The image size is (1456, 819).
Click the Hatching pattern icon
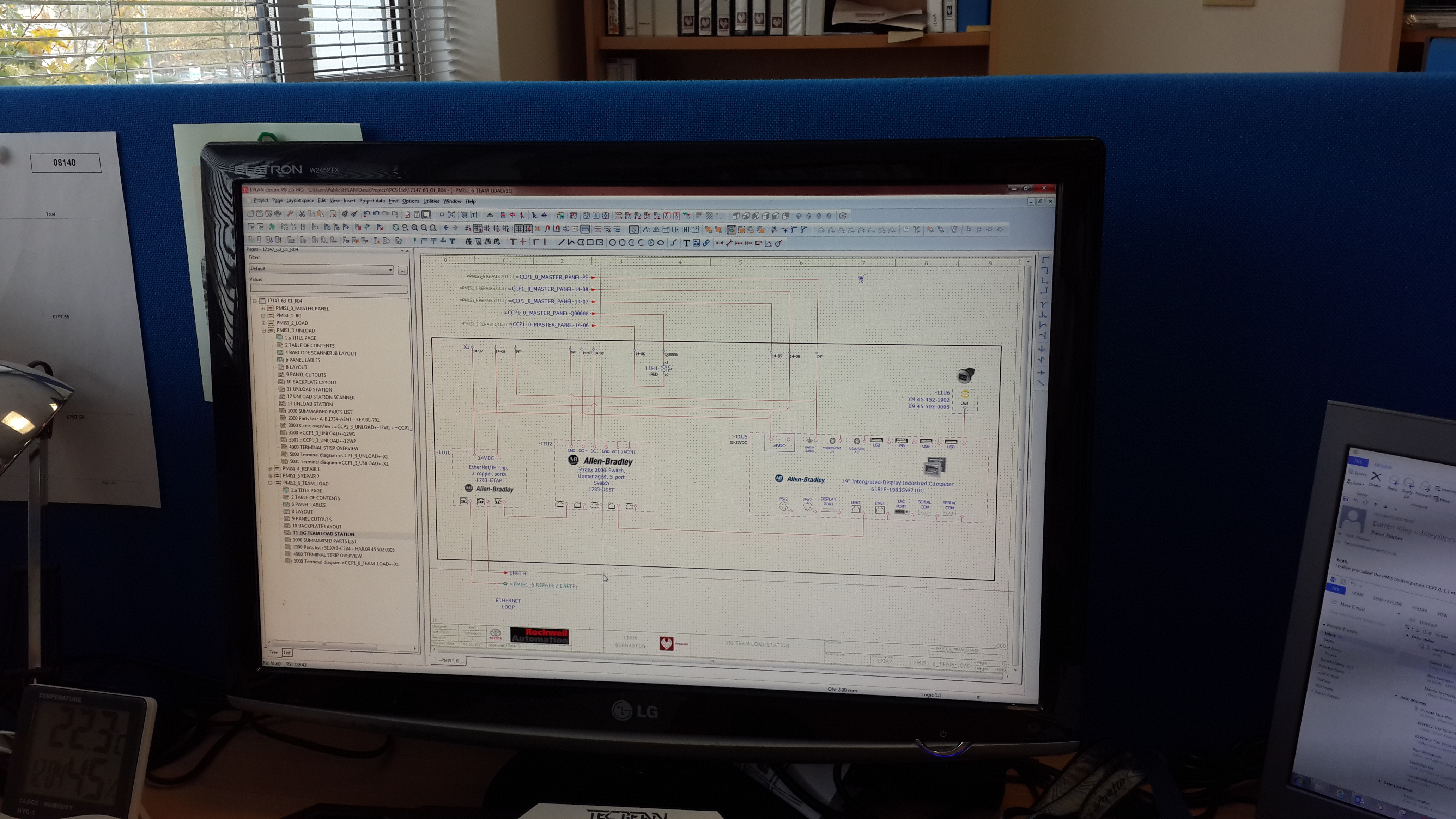[x=709, y=216]
